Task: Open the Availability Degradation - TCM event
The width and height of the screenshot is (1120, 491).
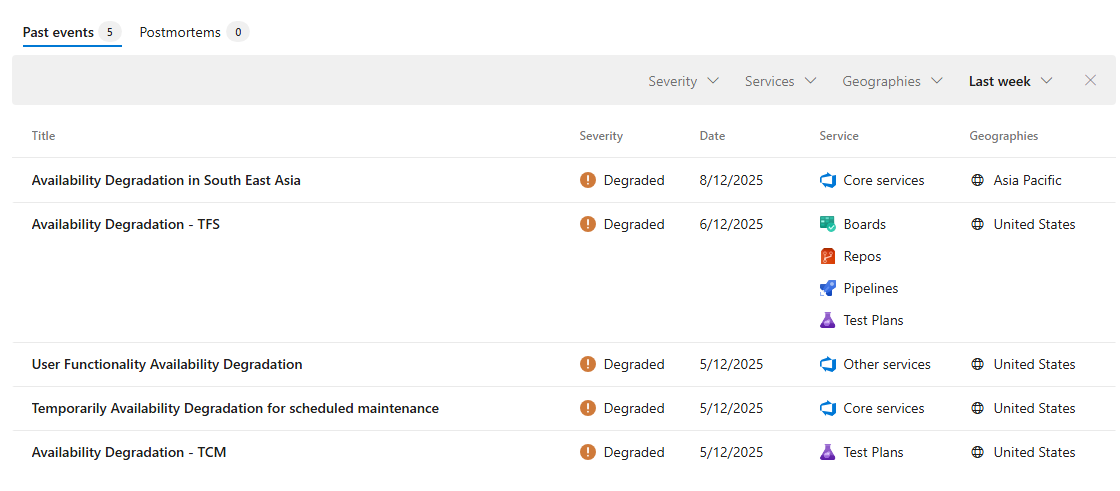Action: click(x=129, y=453)
